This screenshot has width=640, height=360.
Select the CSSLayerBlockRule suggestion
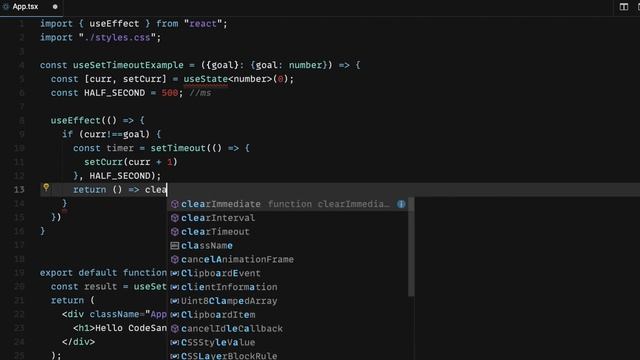[288, 356]
